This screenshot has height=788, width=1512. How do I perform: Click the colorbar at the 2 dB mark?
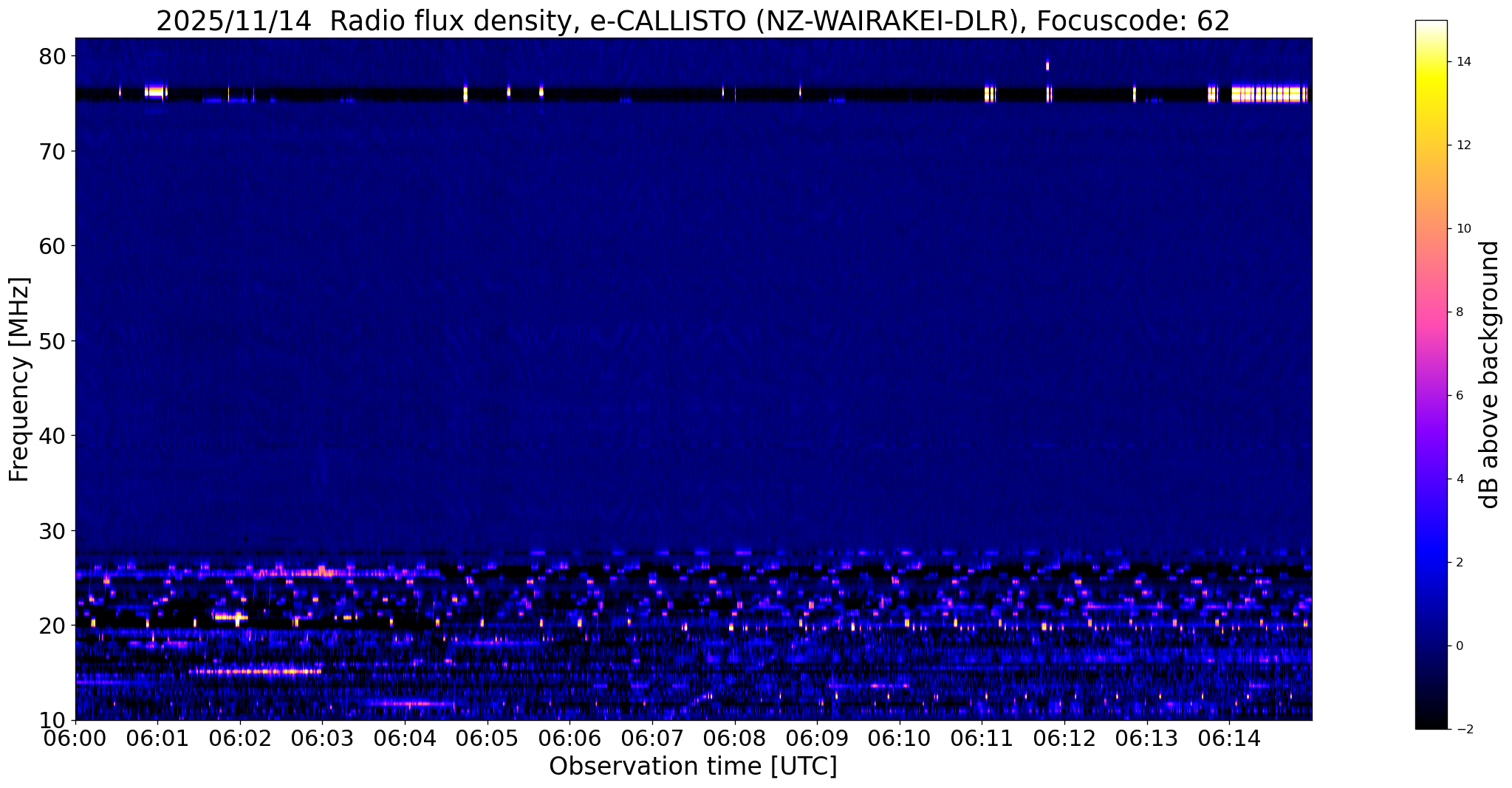[1431, 562]
